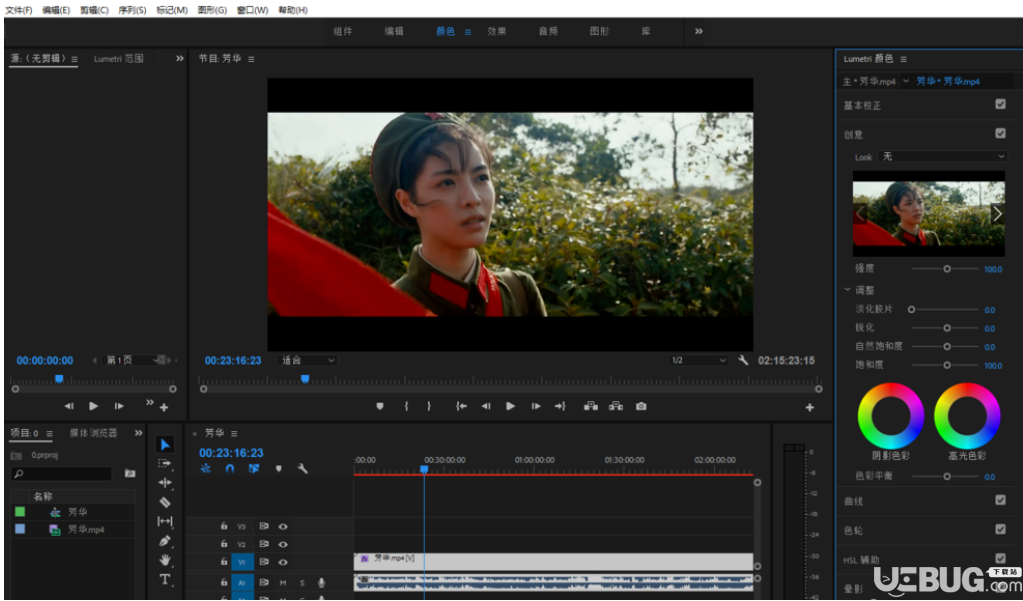The height and width of the screenshot is (601, 1023).
Task: Toggle 基本校正 checkbox
Action: point(1000,104)
